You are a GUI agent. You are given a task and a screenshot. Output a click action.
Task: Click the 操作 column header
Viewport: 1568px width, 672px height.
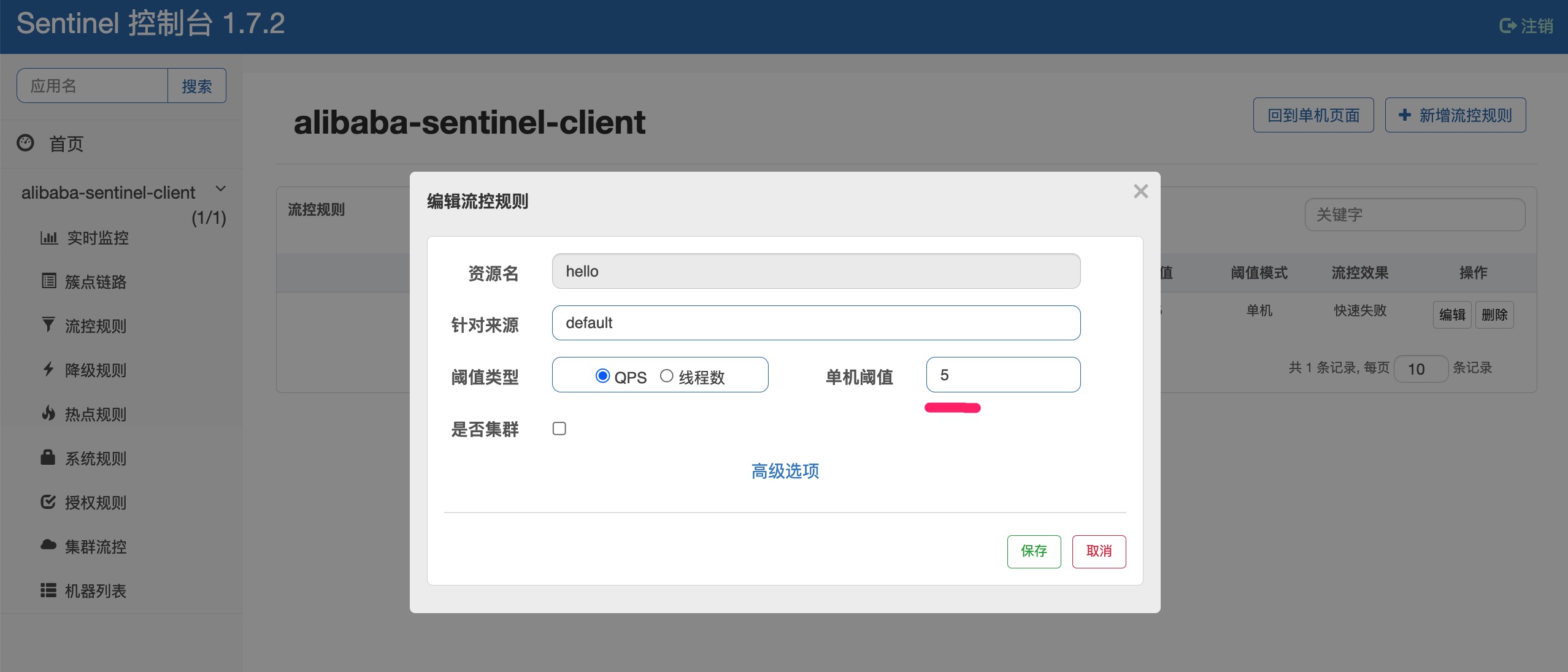1473,273
